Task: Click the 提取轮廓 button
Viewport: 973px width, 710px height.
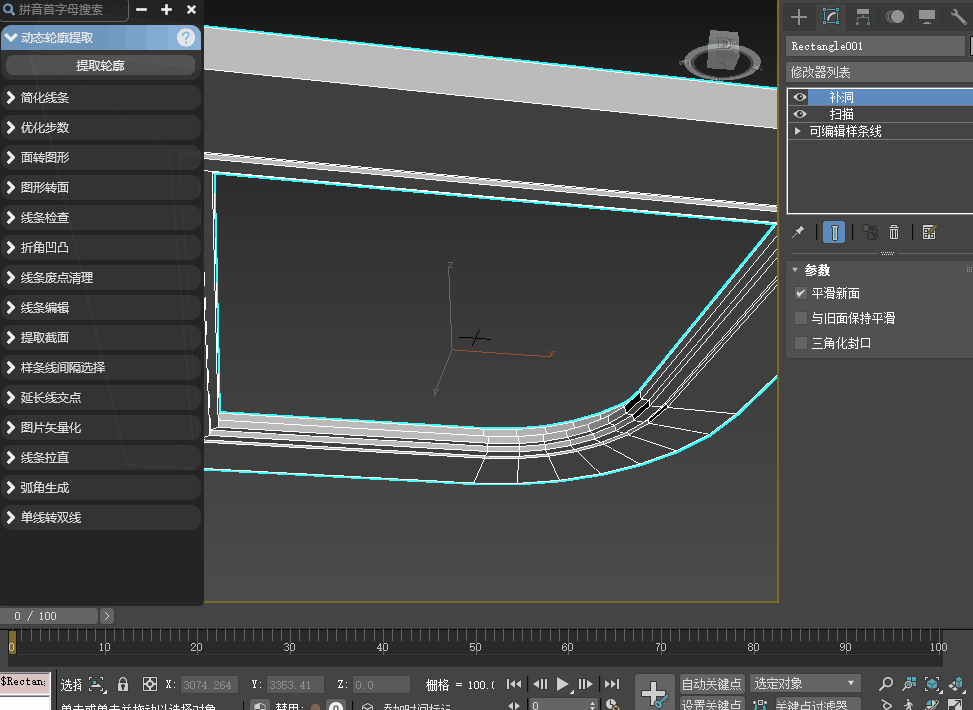Action: coord(101,65)
